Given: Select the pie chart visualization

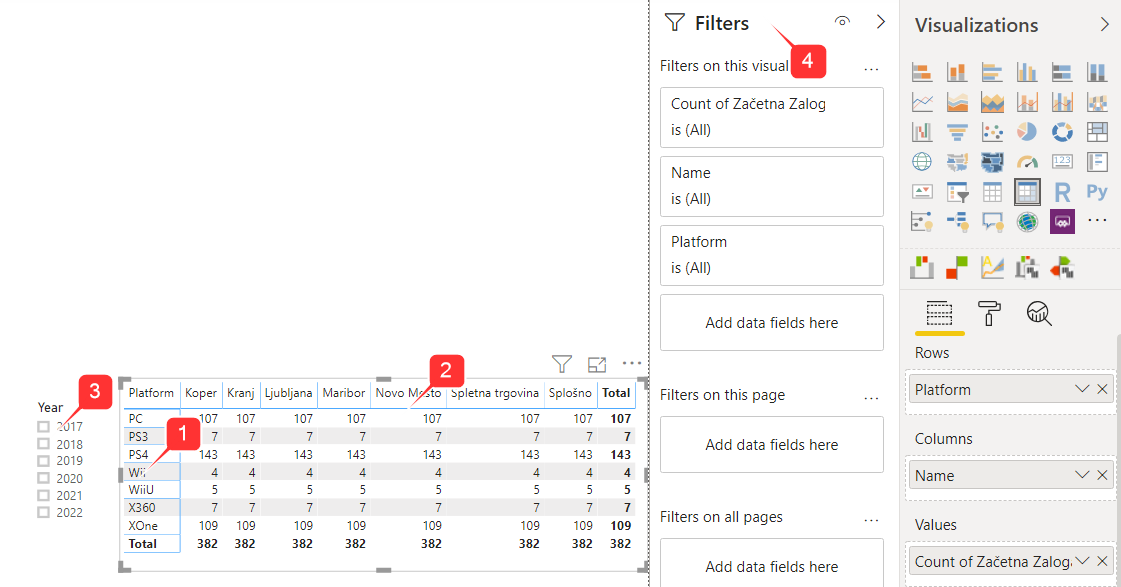Looking at the screenshot, I should pos(1027,132).
